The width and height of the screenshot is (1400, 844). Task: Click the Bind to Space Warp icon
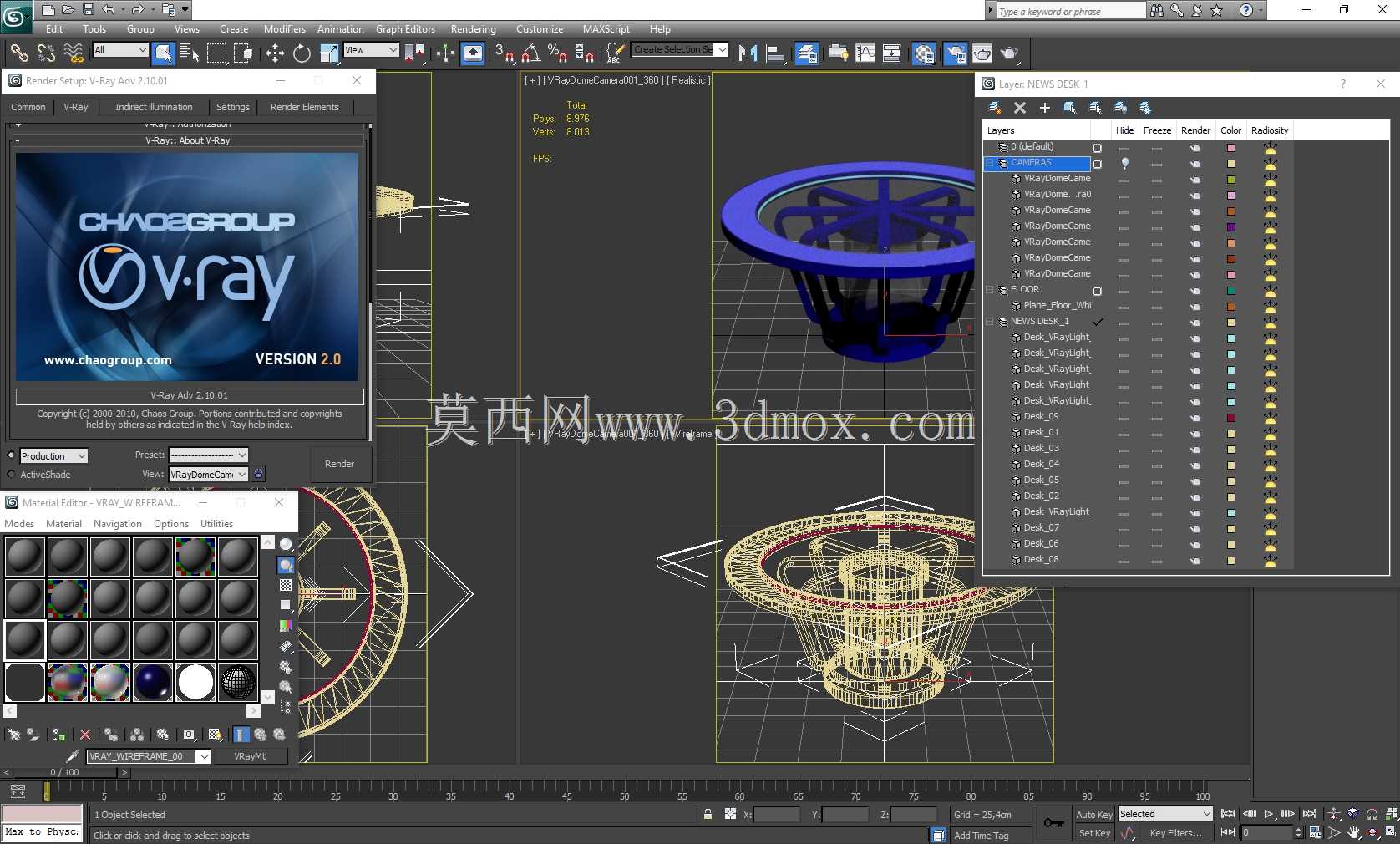74,53
